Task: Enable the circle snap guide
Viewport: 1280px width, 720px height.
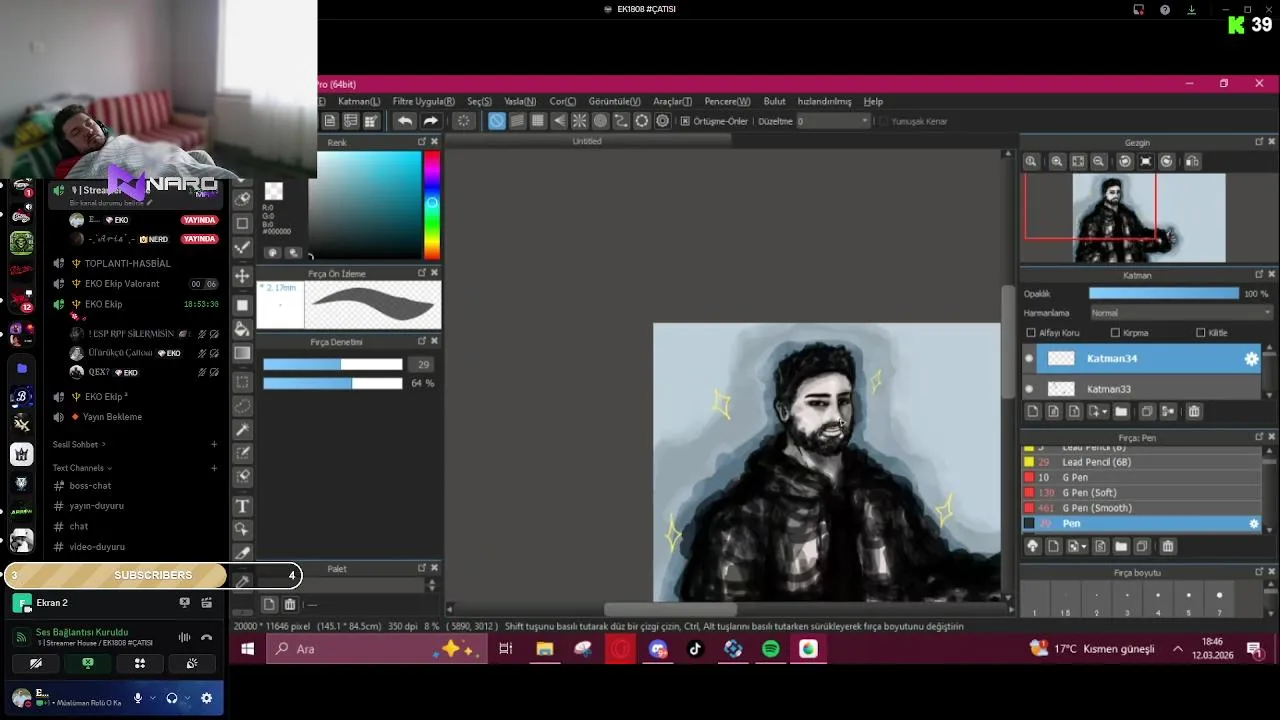Action: coord(600,121)
